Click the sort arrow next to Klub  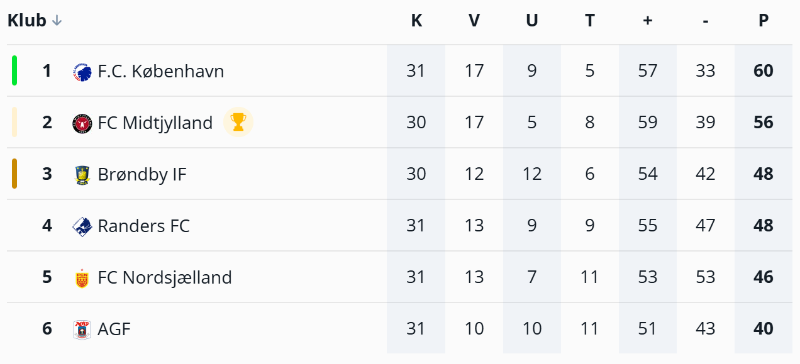click(57, 20)
